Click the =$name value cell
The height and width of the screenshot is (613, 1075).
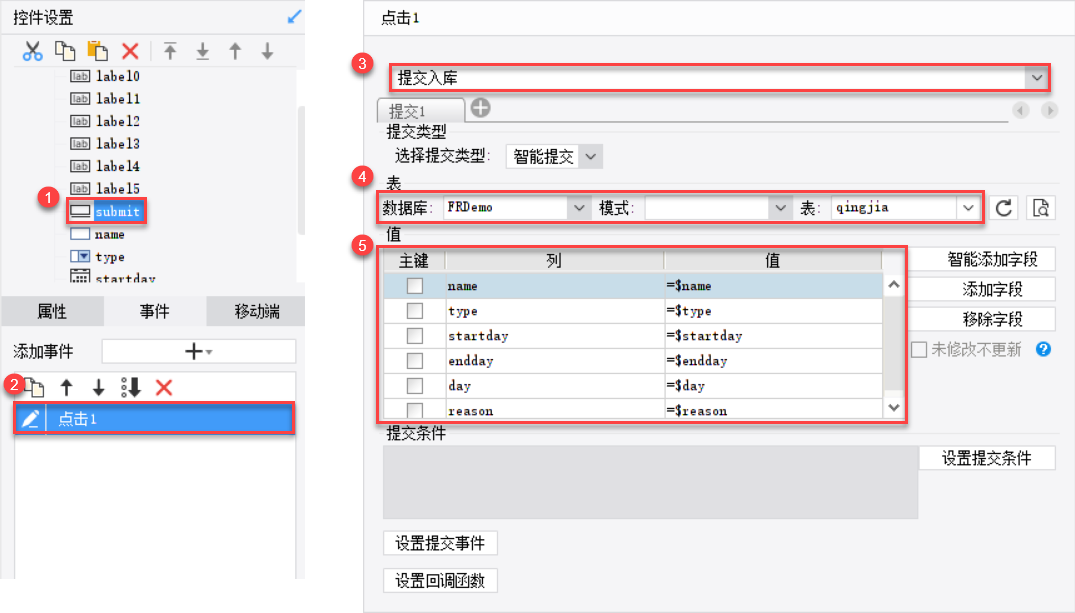[773, 286]
